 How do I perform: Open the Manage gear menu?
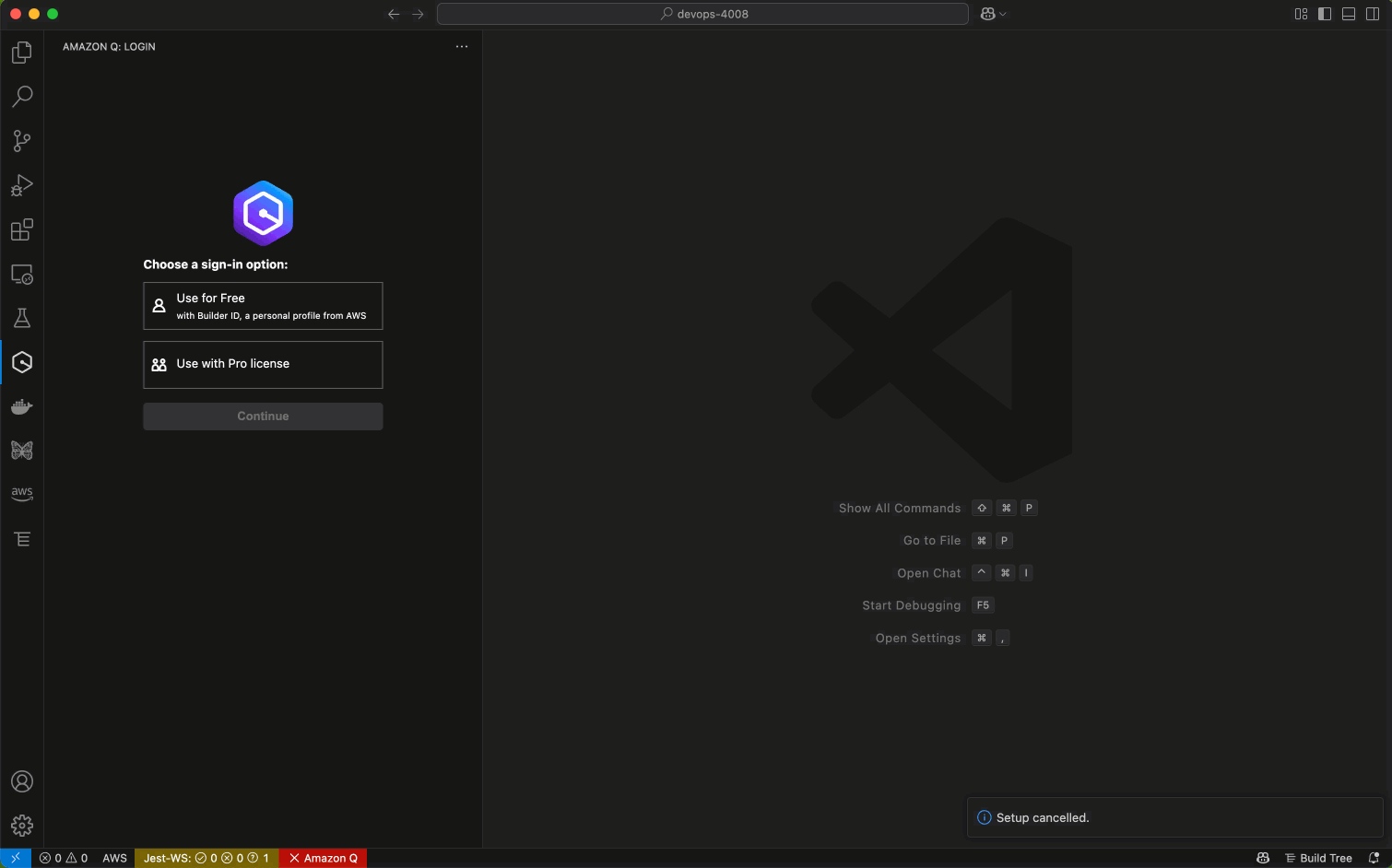[x=22, y=826]
